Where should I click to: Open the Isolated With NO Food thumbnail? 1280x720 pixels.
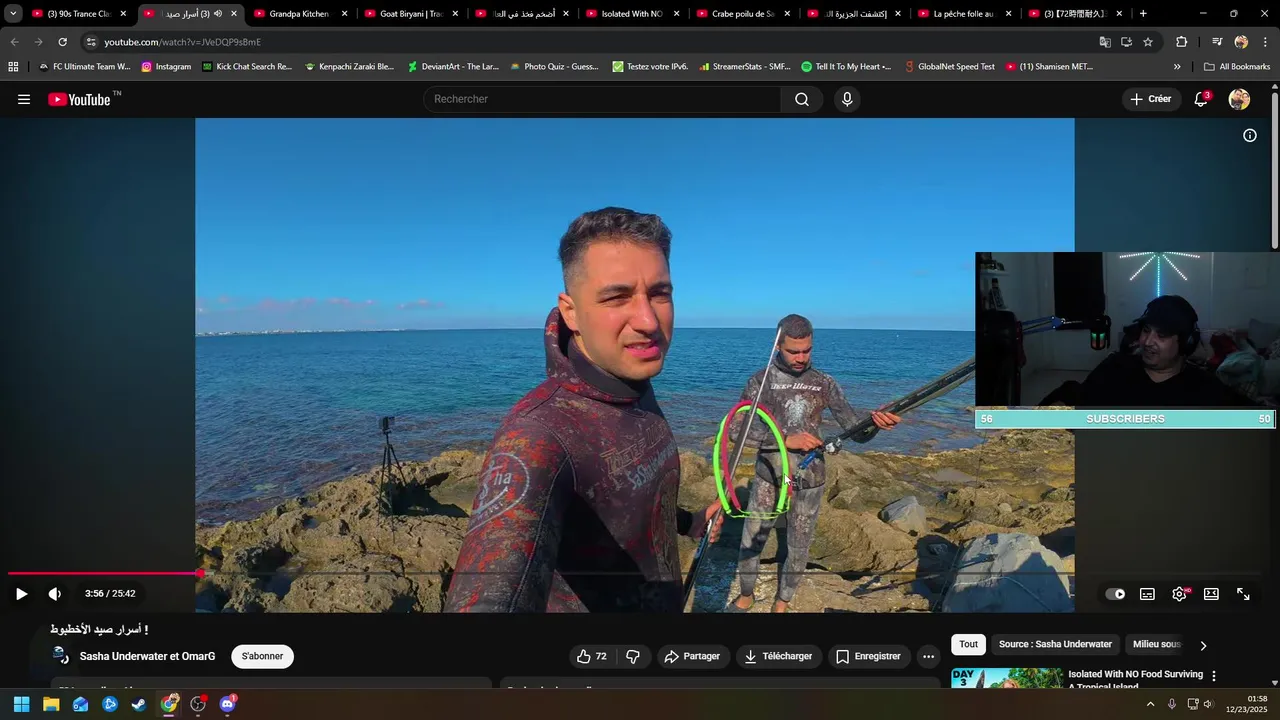(x=1006, y=678)
